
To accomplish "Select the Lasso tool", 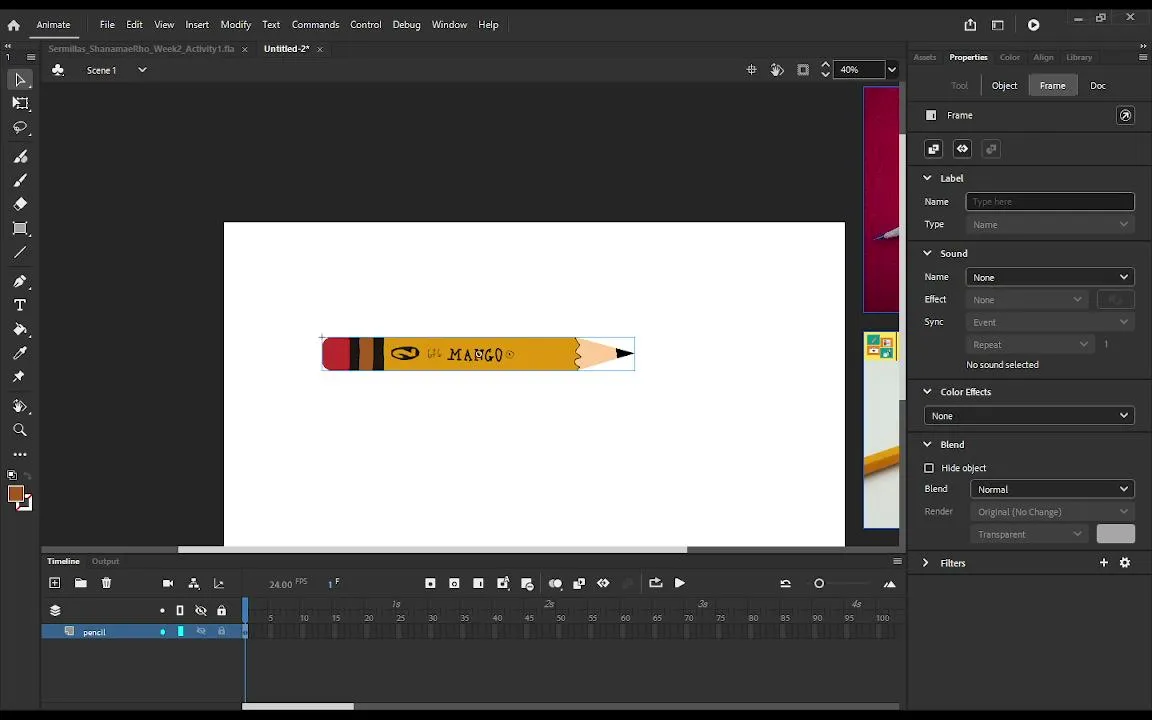I will click(20, 128).
